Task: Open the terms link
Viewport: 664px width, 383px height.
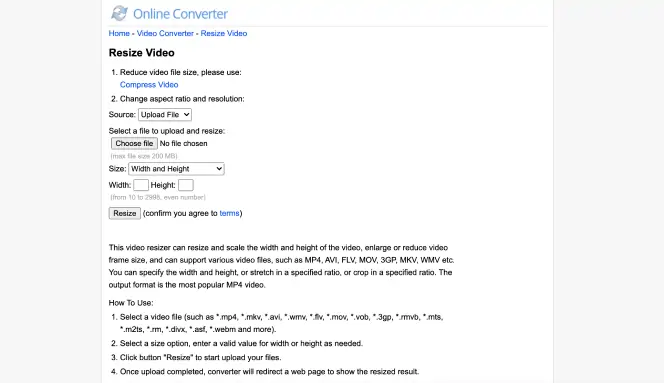Action: [x=230, y=213]
